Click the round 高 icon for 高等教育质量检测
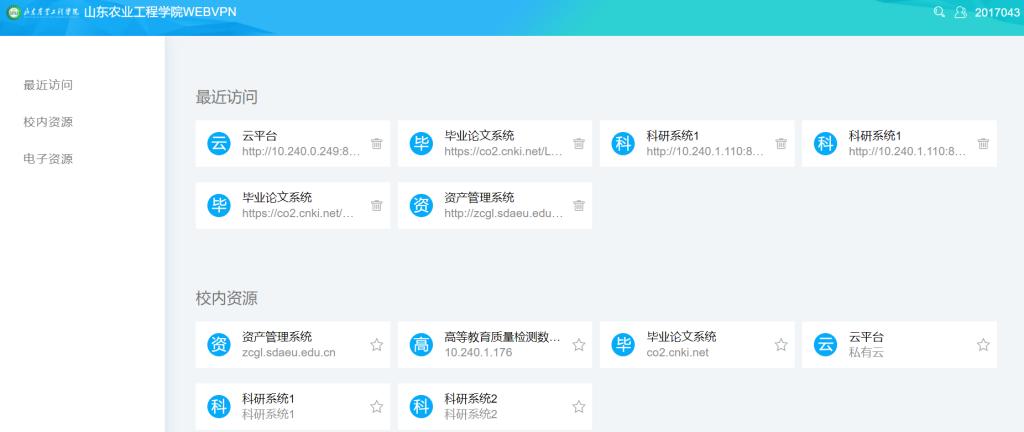This screenshot has height=432, width=1024. coord(421,345)
